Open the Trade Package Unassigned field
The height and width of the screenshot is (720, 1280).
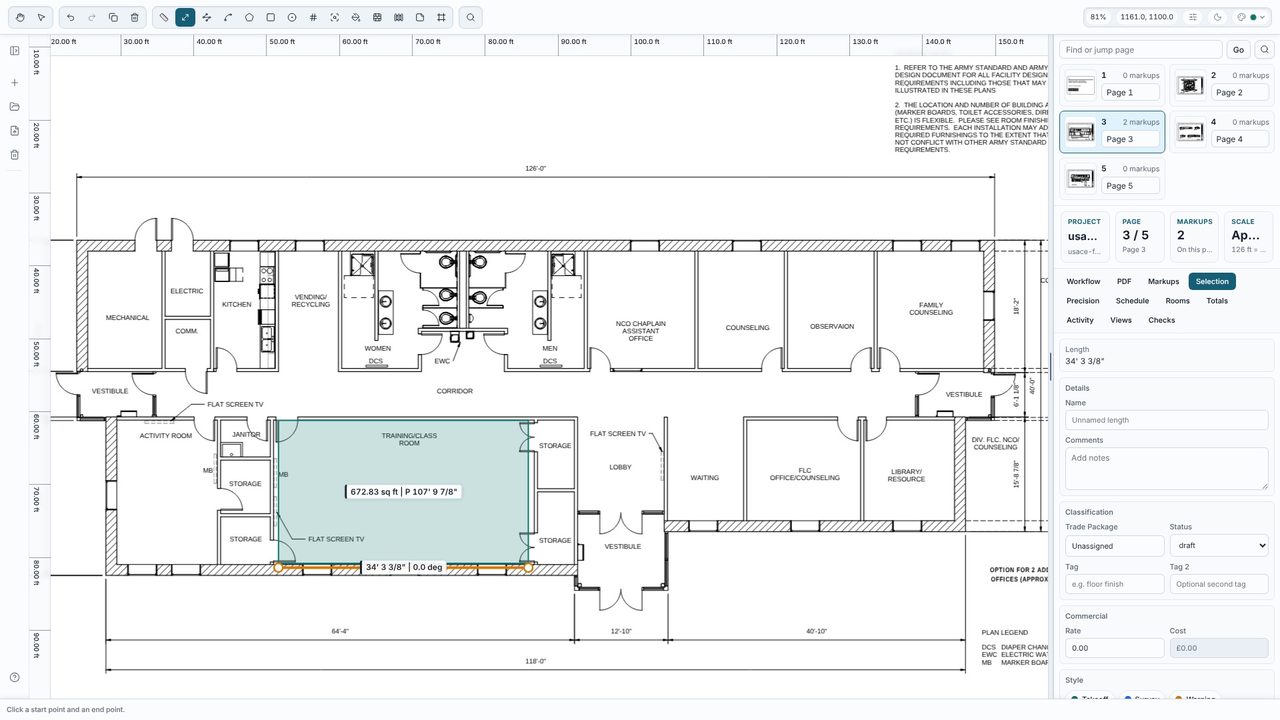(1115, 546)
